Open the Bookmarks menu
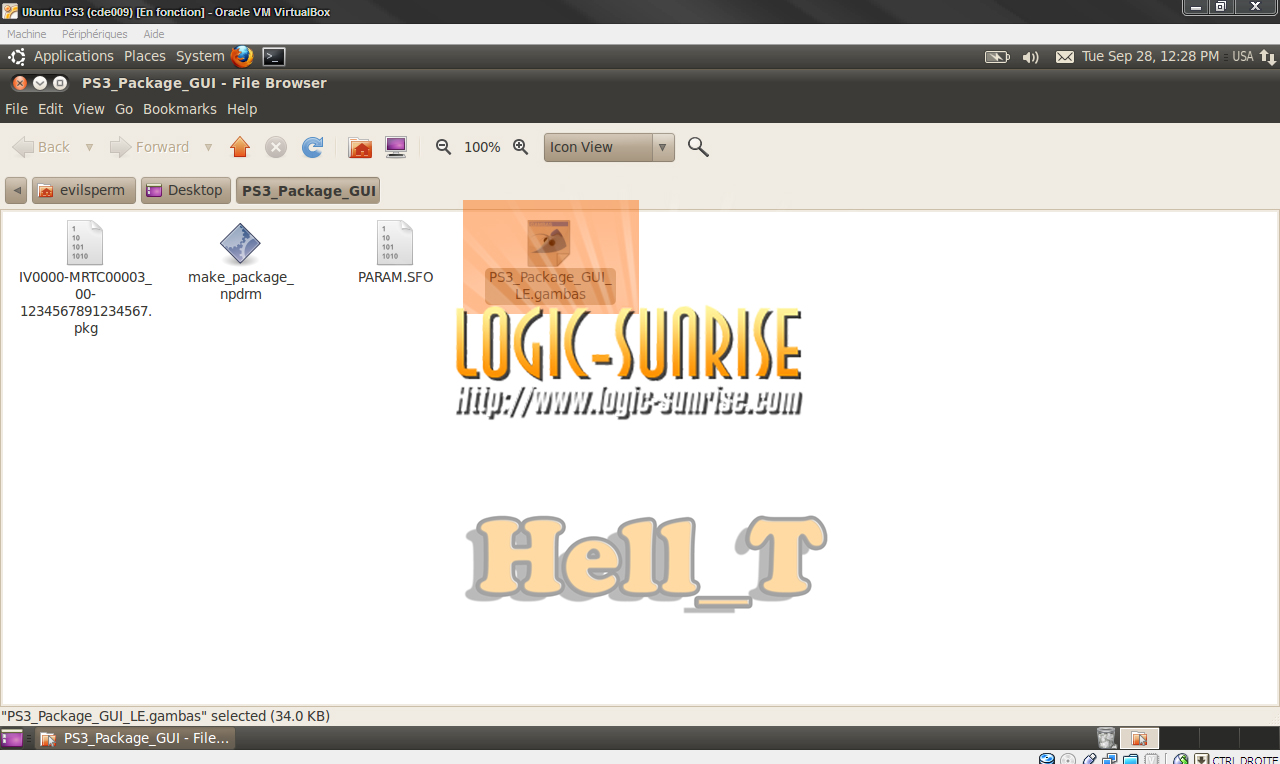The width and height of the screenshot is (1280, 764). [x=180, y=109]
